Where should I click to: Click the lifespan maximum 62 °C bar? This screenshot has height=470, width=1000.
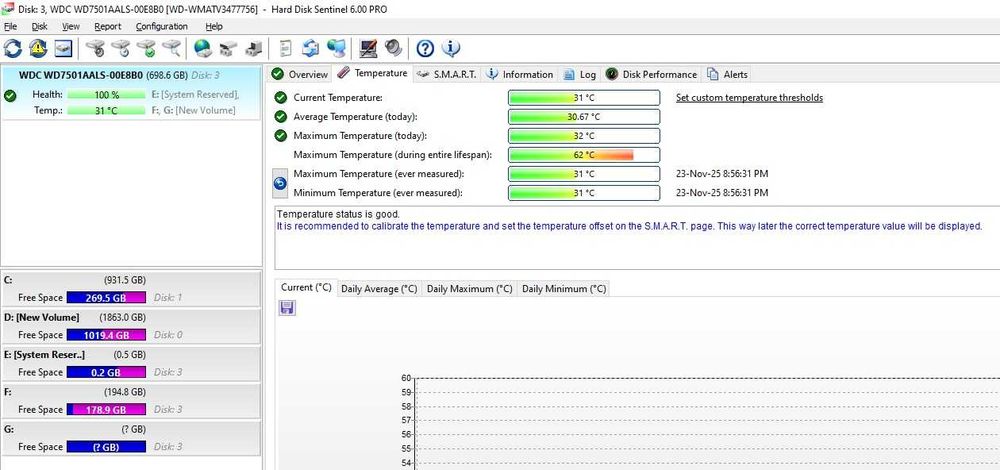click(584, 155)
